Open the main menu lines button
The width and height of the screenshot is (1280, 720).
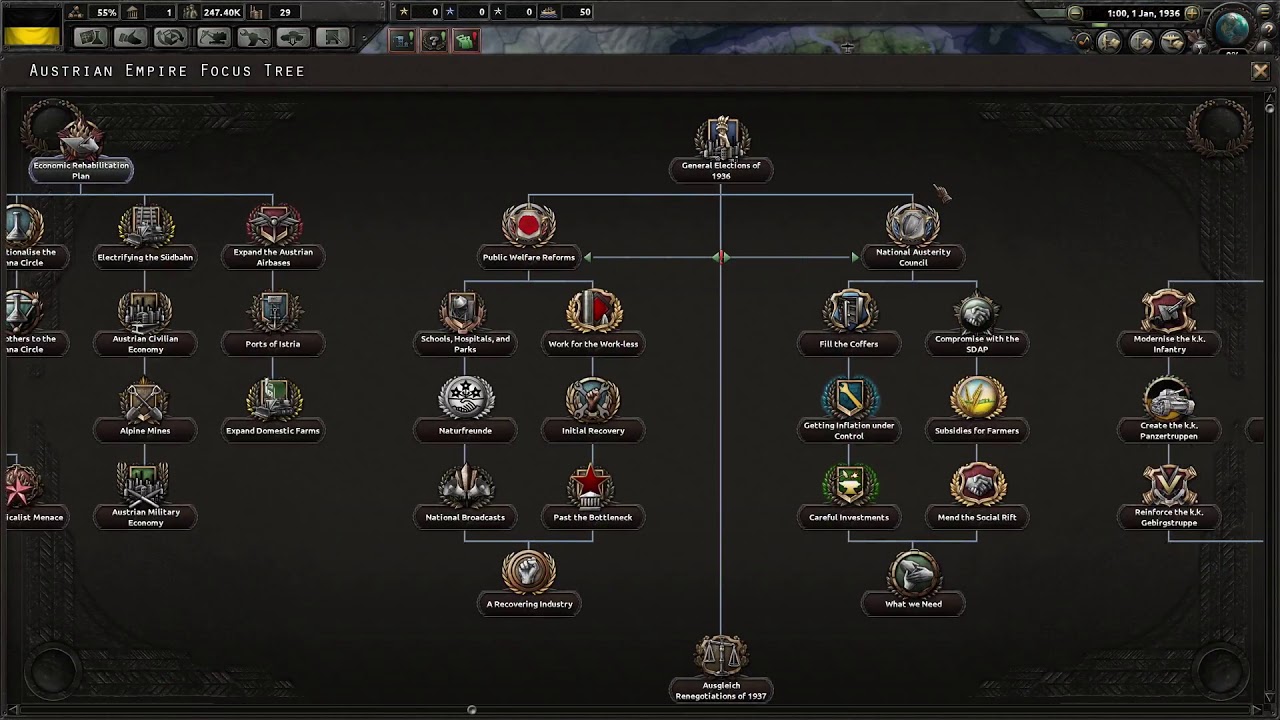coord(1267,13)
